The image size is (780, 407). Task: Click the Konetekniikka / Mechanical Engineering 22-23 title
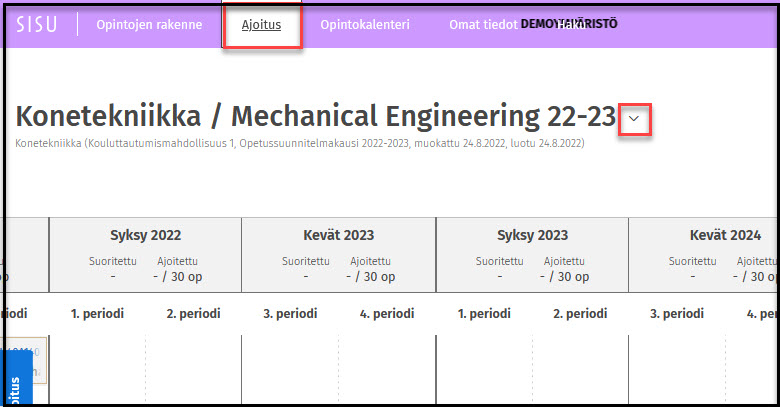[316, 116]
